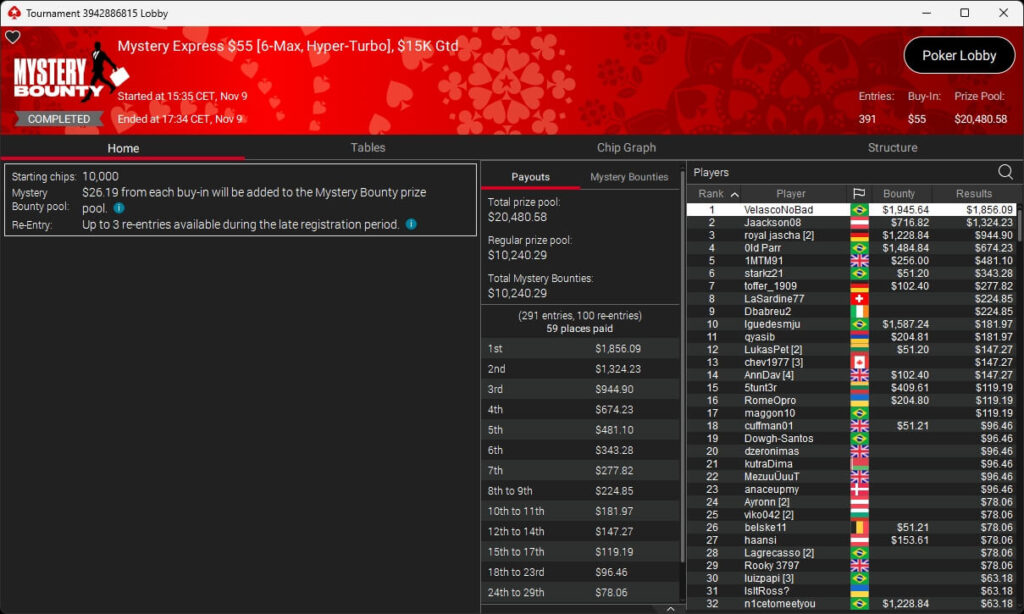Select player Jaackson08 in the list
The height and width of the screenshot is (614, 1024).
click(772, 223)
